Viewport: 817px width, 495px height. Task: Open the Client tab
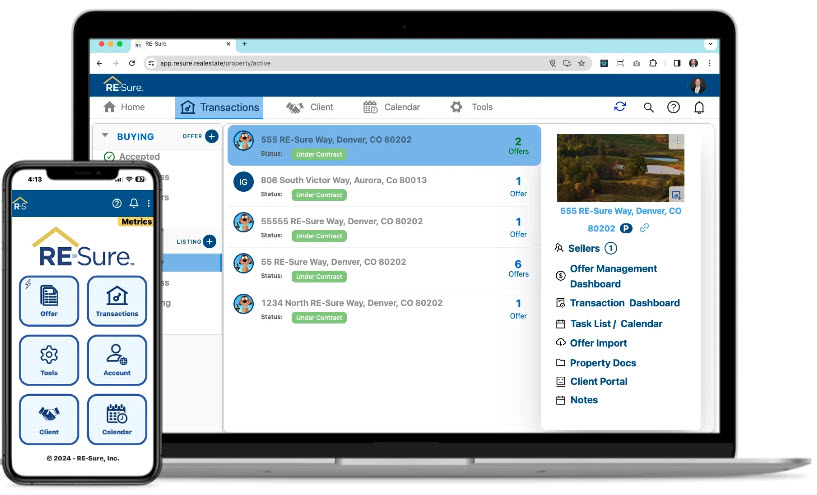(310, 107)
